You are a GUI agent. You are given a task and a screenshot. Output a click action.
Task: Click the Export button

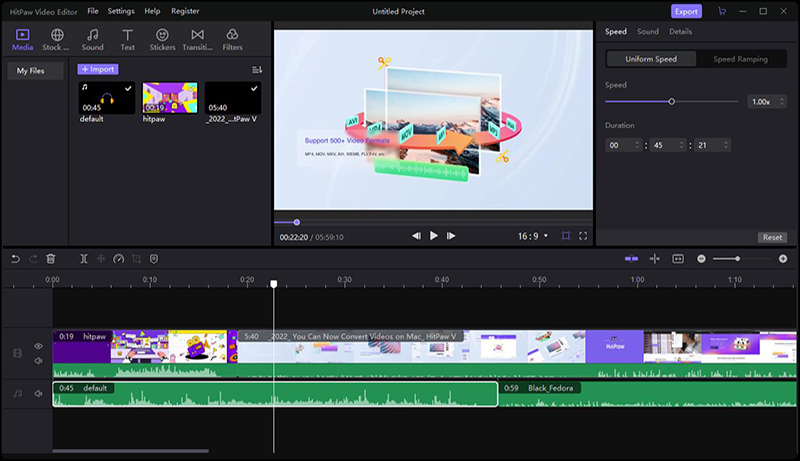point(686,11)
